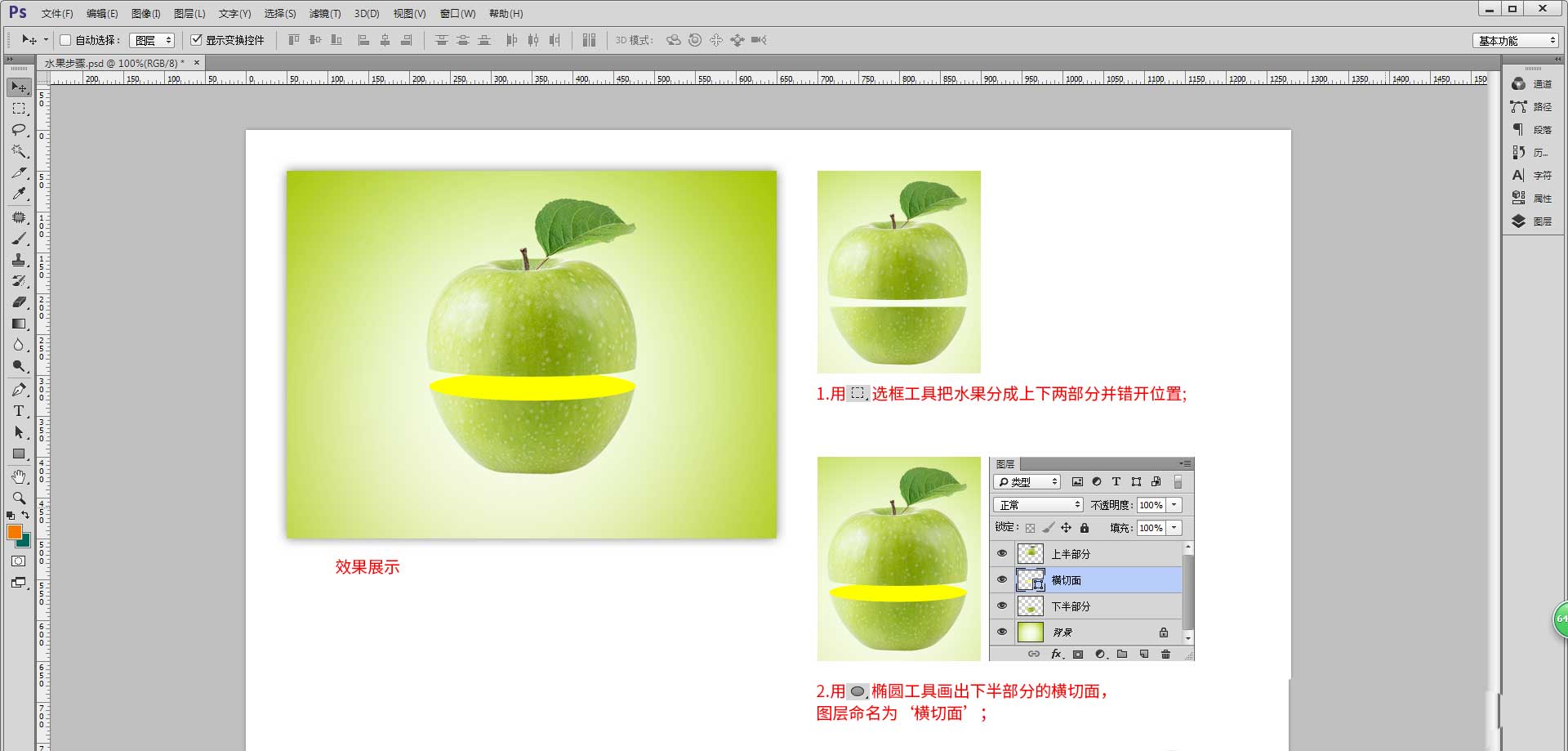
Task: Expand the collapsed toolbox double-arrow
Action: 10,60
